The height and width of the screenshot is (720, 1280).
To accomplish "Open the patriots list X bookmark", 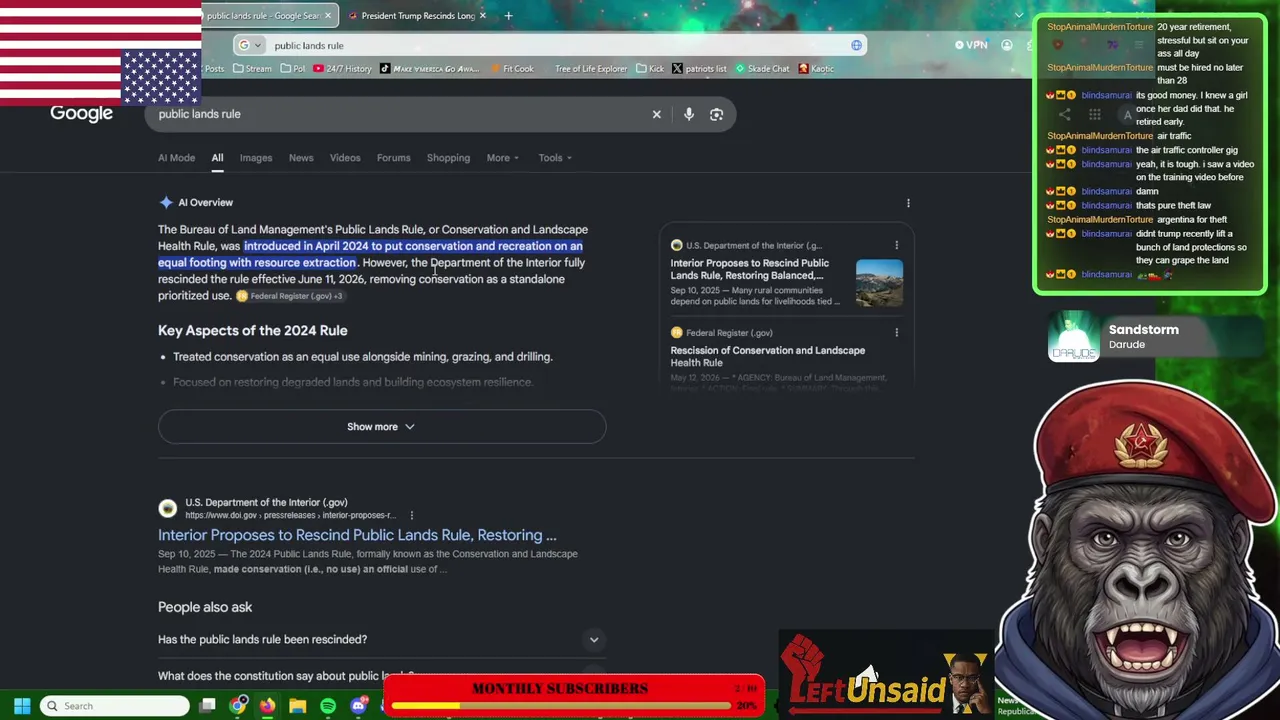I will [699, 69].
